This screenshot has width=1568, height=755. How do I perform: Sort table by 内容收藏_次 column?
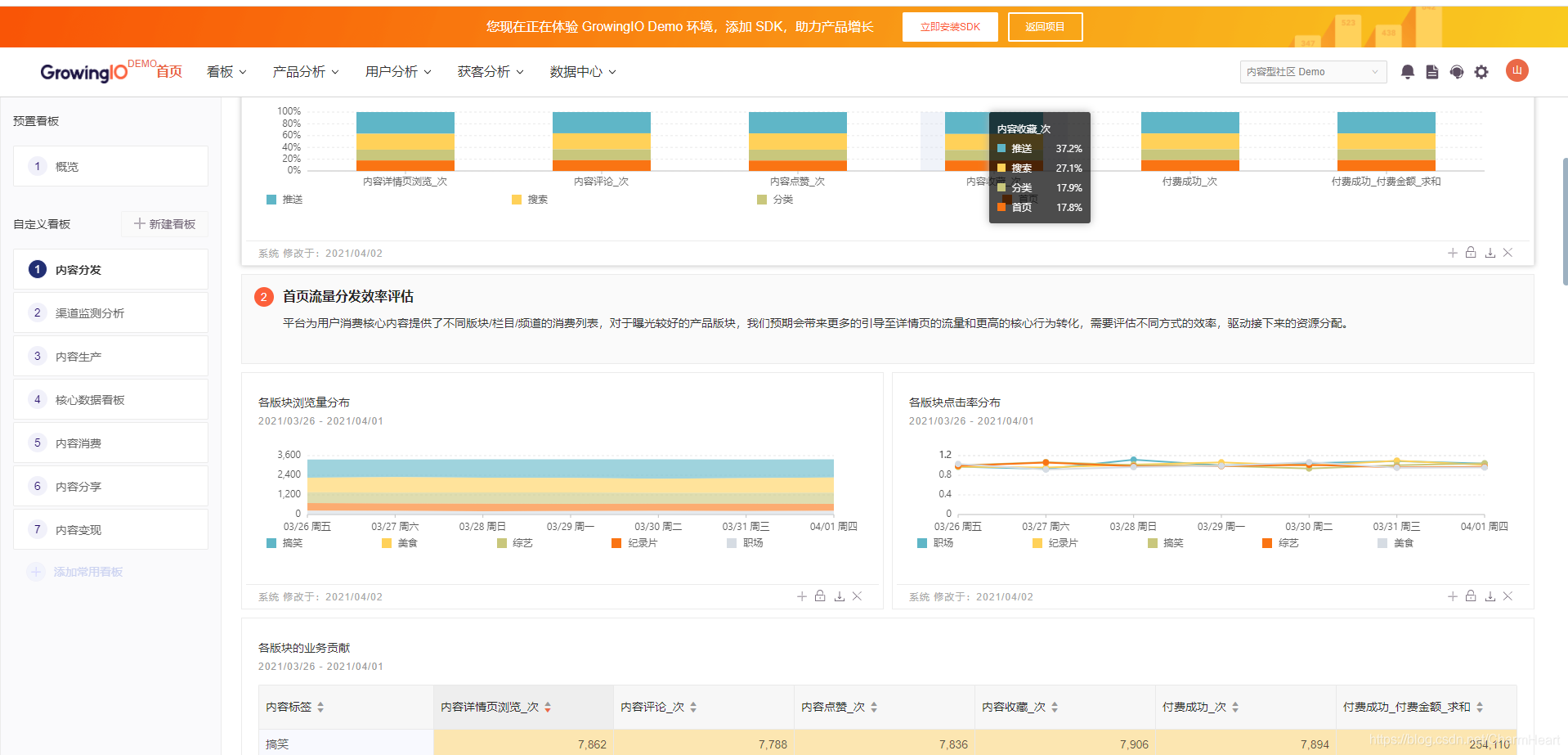pyautogui.click(x=1055, y=707)
